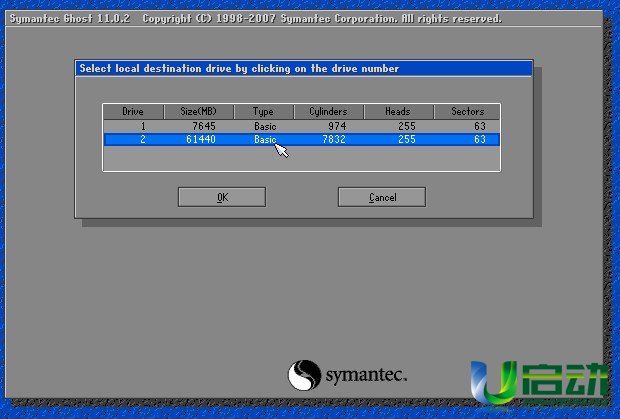Click the 7832 cylinders value
This screenshot has height=419, width=620.
point(334,139)
